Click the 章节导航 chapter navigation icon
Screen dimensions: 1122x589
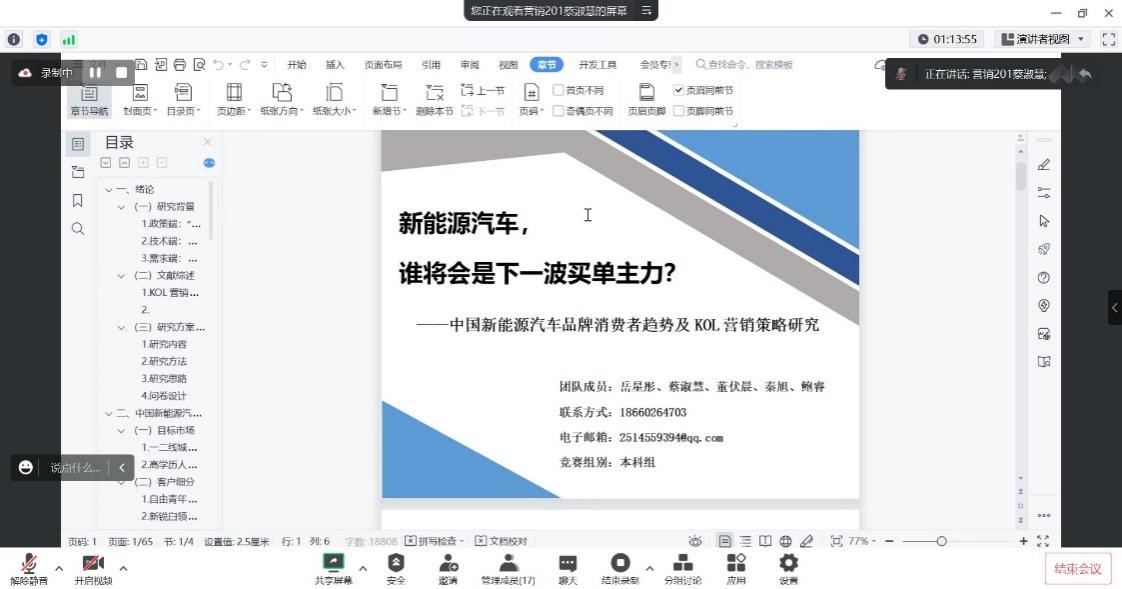[x=89, y=94]
